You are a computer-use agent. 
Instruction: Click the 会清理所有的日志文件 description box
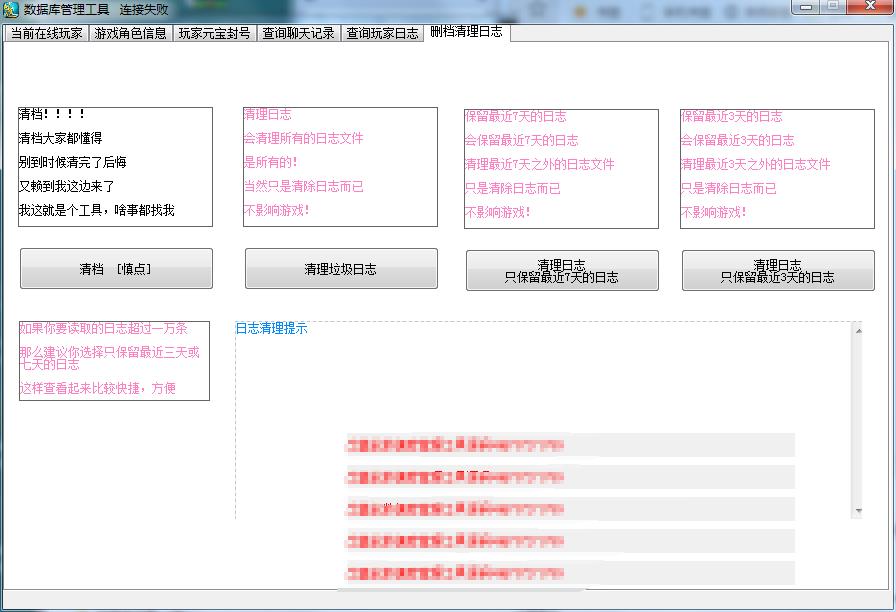pyautogui.click(x=340, y=167)
